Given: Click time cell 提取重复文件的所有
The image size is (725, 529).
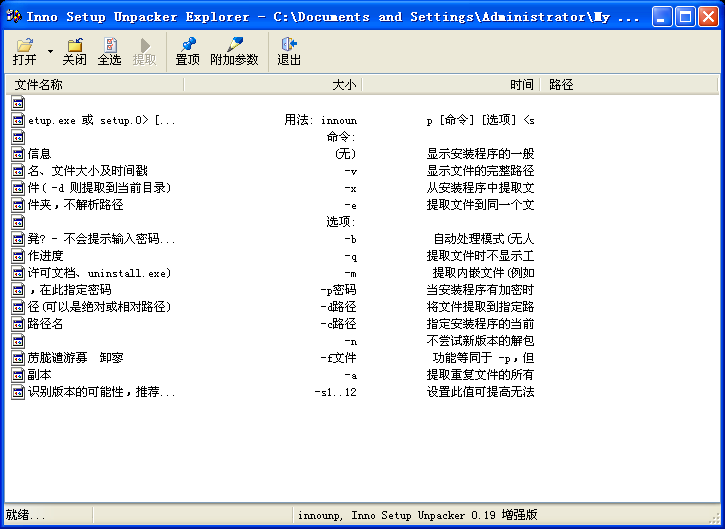Looking at the screenshot, I should coord(480,375).
